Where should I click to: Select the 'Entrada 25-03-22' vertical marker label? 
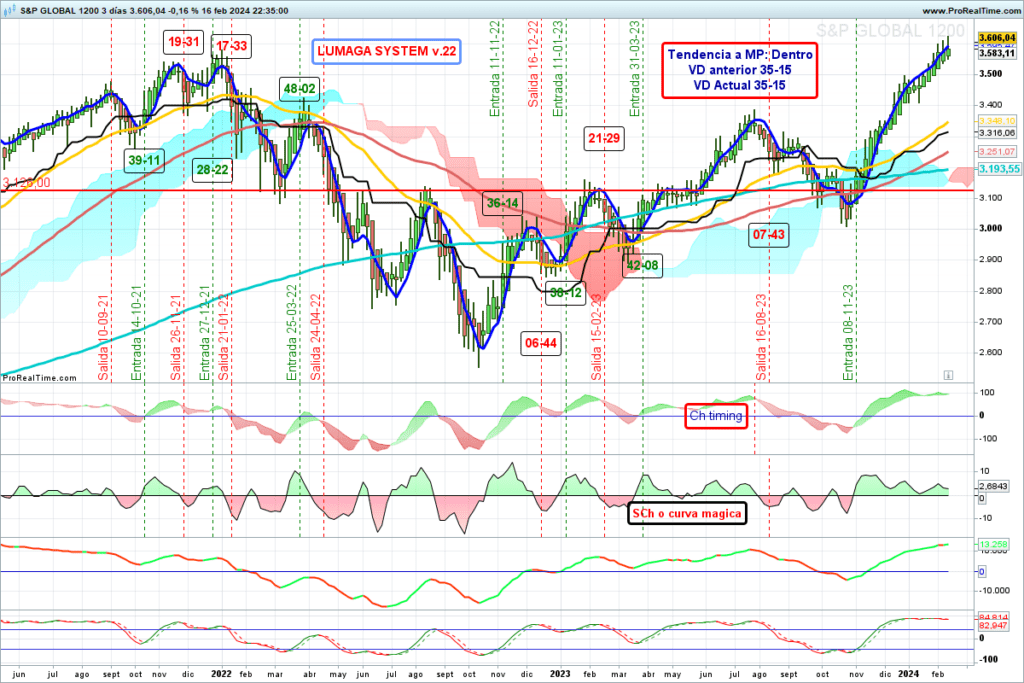tap(292, 333)
